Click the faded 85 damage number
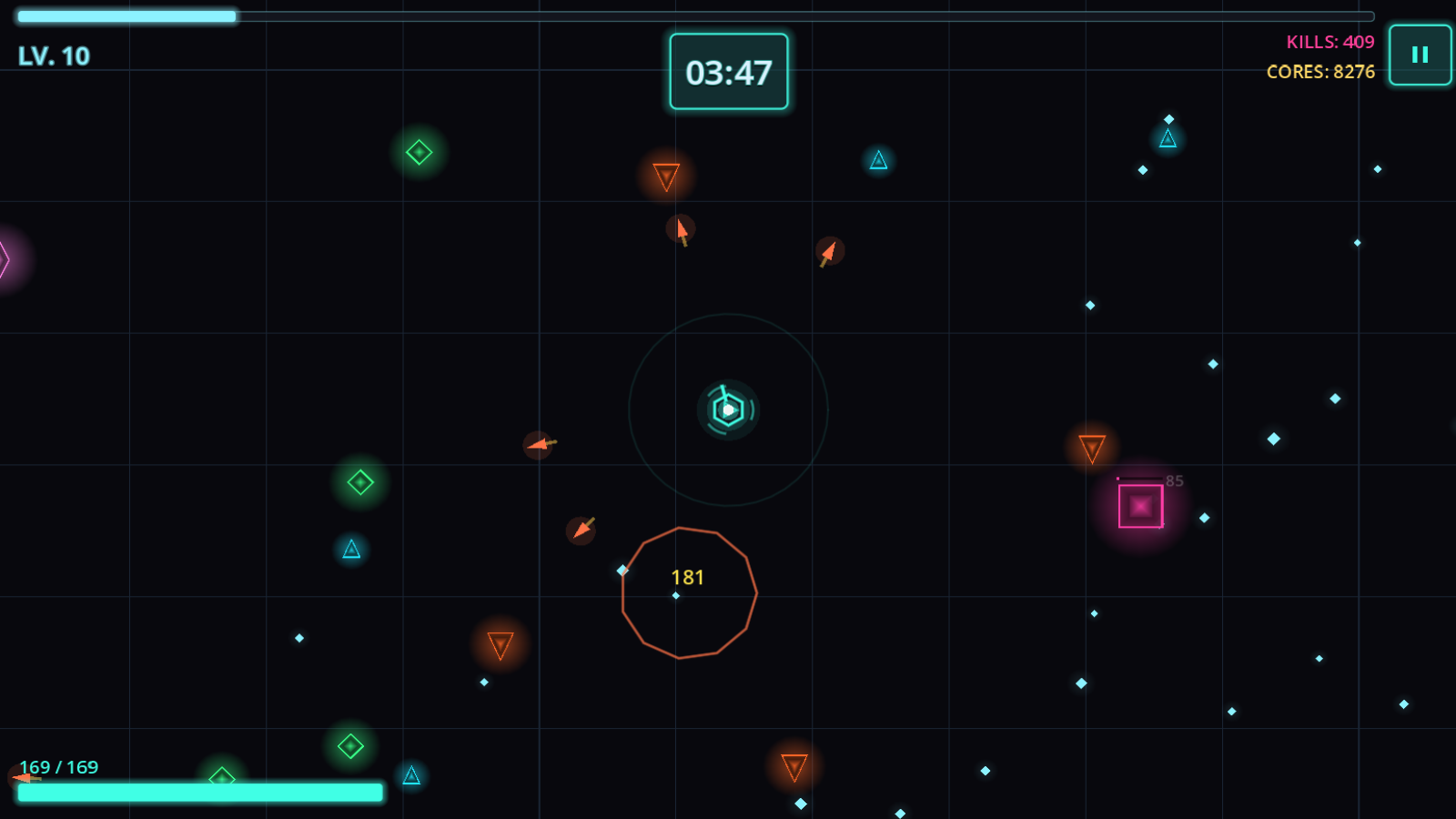This screenshot has width=1456, height=819. (1175, 480)
